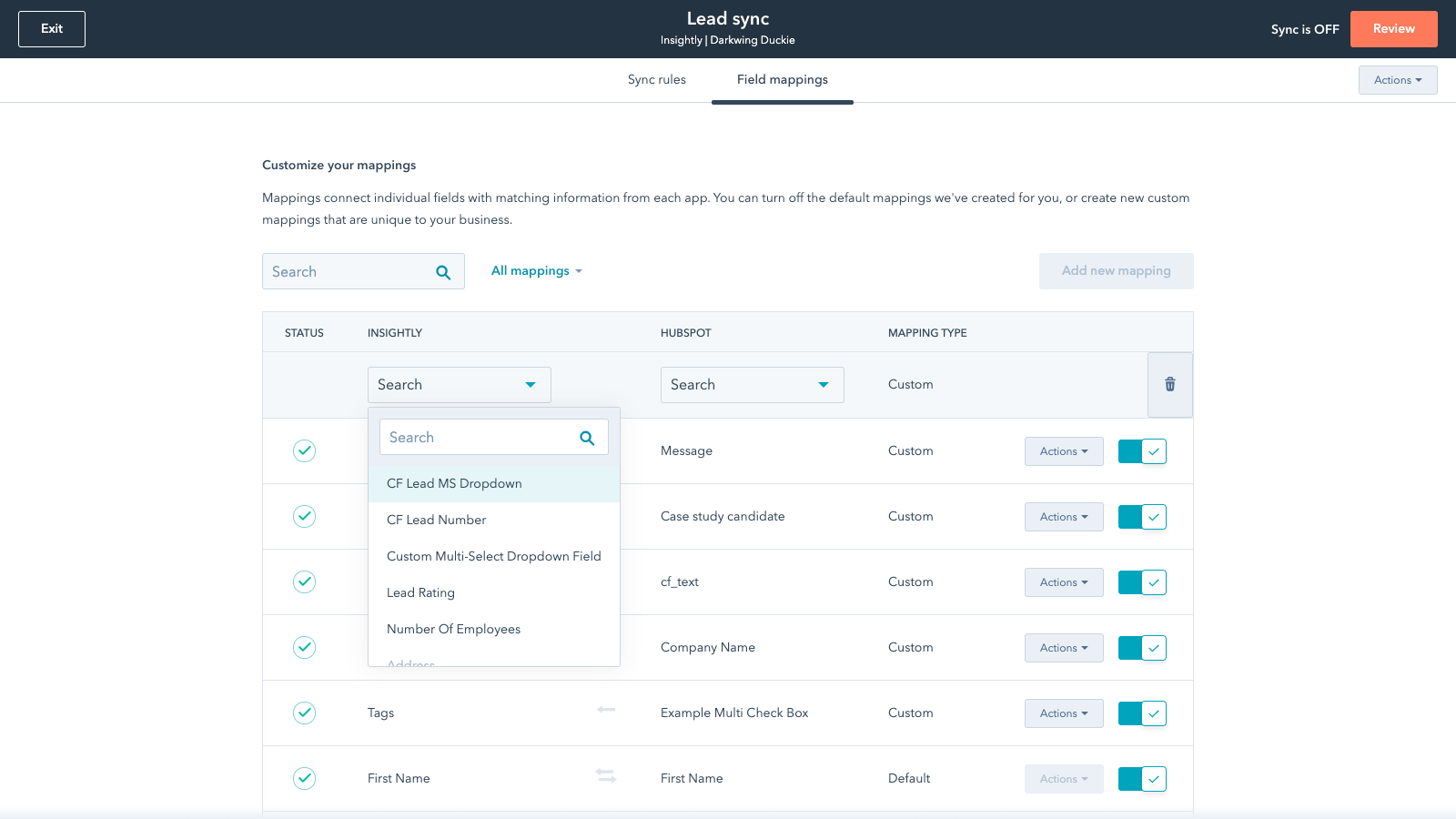Select CF Lead Number from the list

437,520
